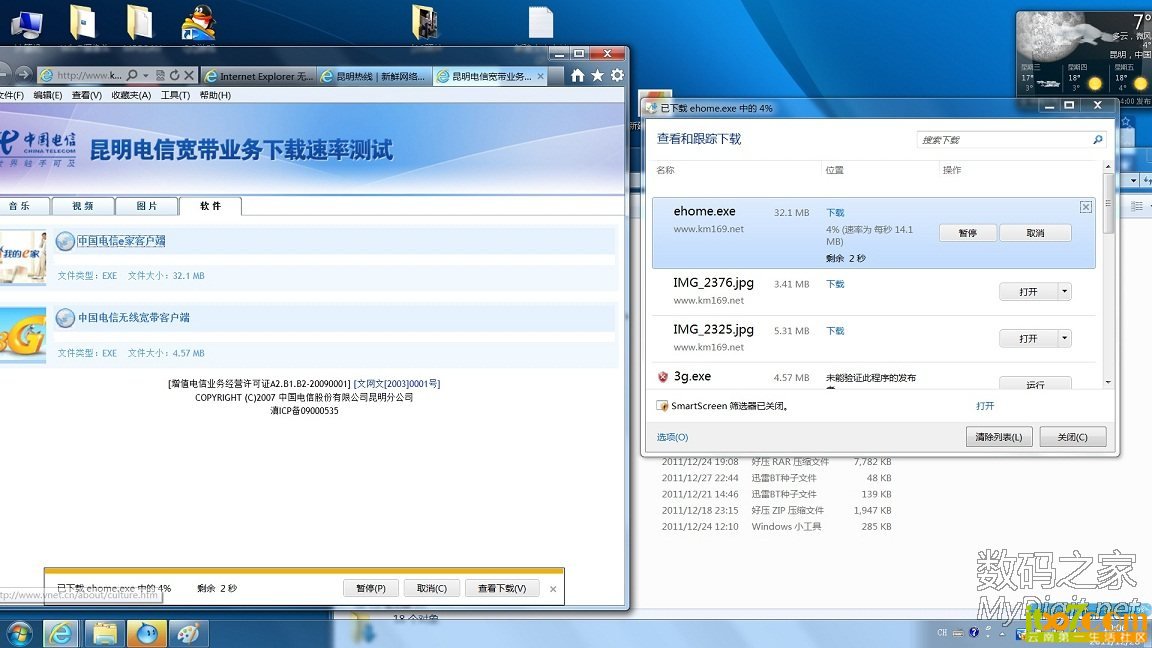Open 选项(O) link in download manager
Image resolution: width=1152 pixels, height=648 pixels.
672,437
